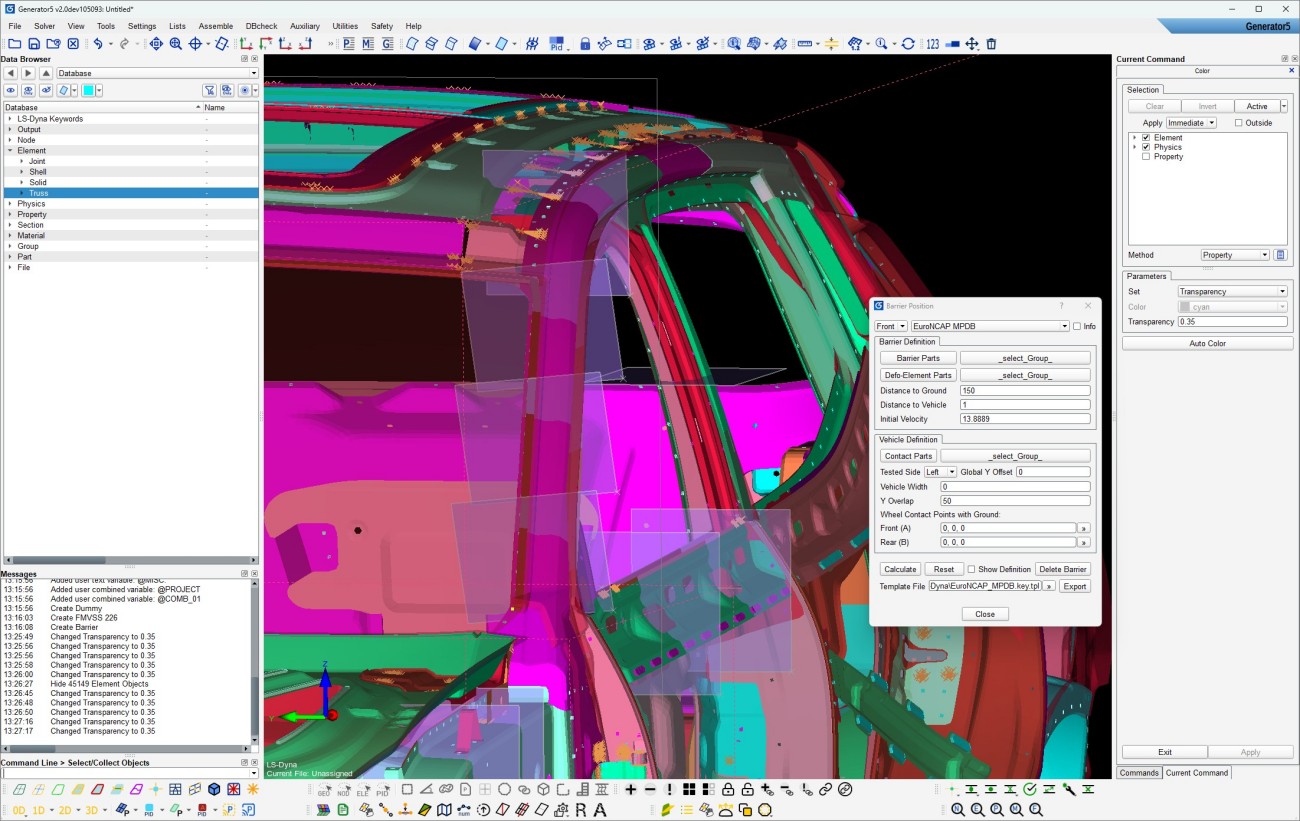Expand the Physics node in Data Browser tree
Viewport: 1300px width, 821px height.
pos(10,204)
